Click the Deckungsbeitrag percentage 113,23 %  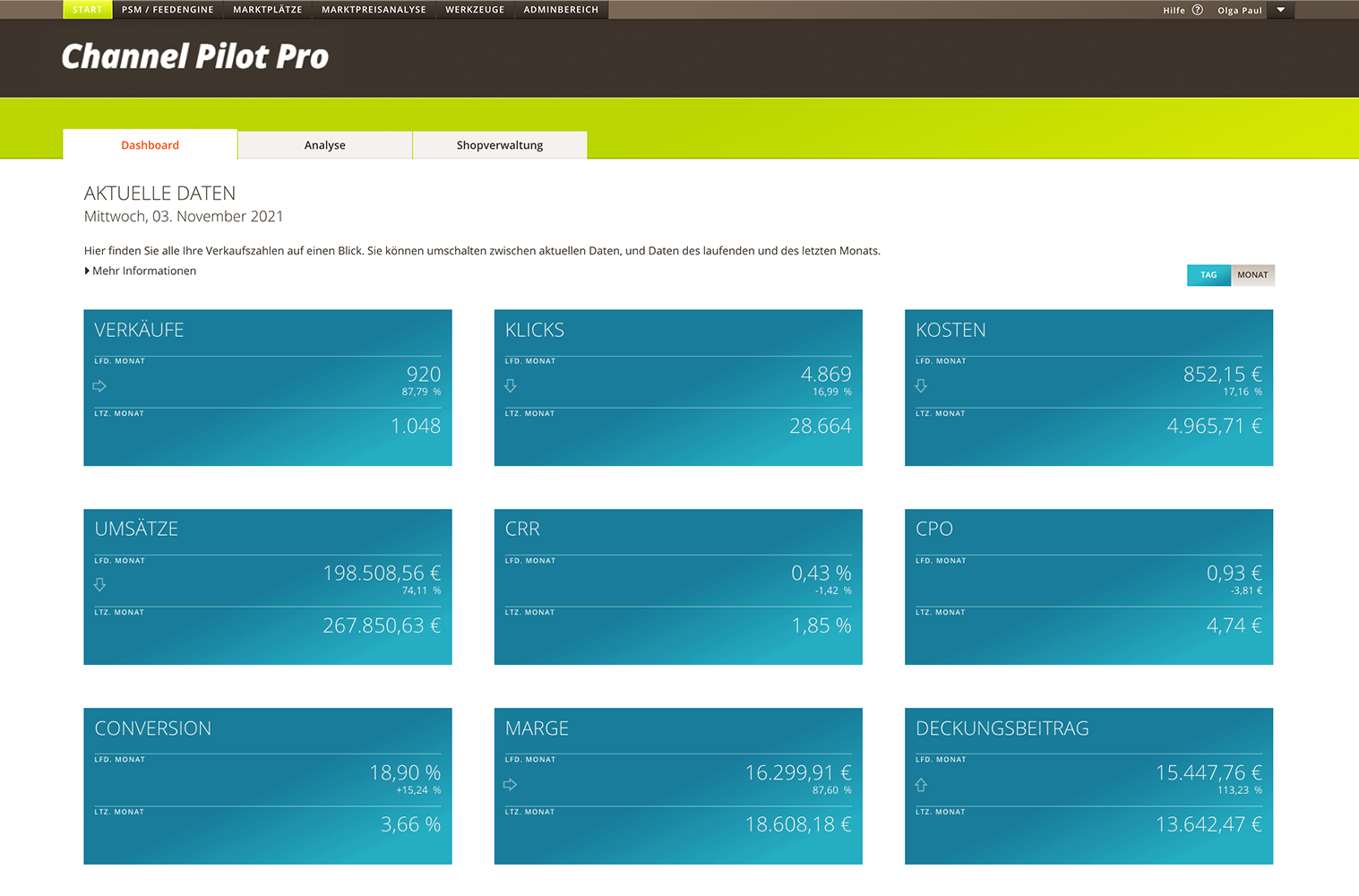(x=1240, y=790)
